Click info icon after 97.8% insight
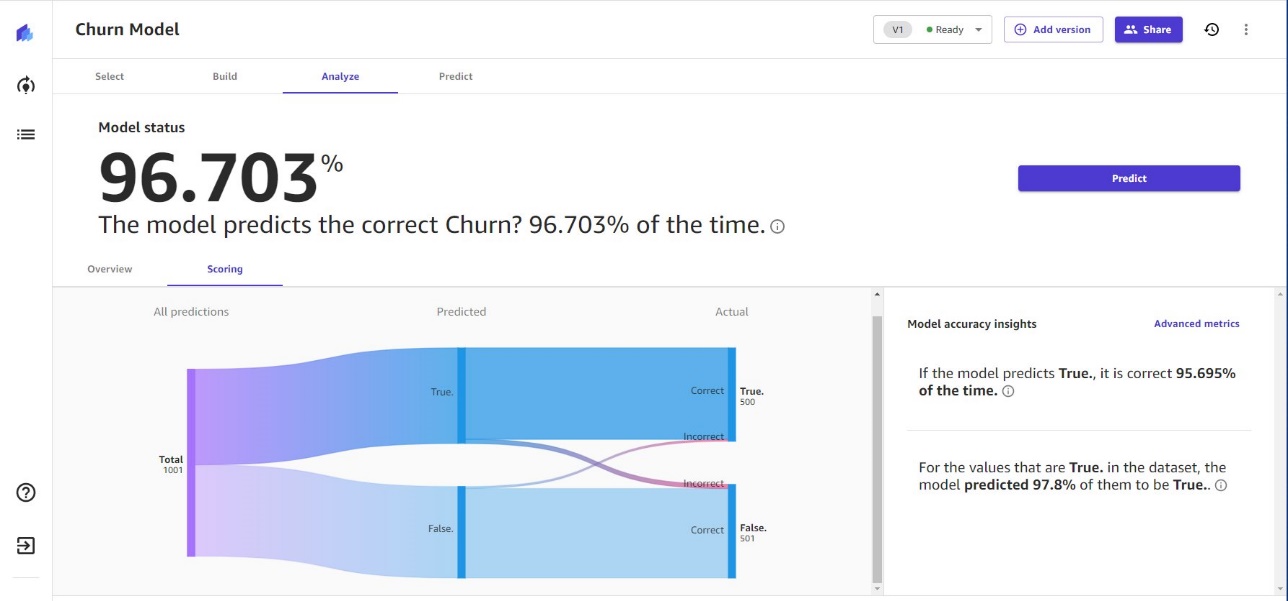 [x=1220, y=485]
